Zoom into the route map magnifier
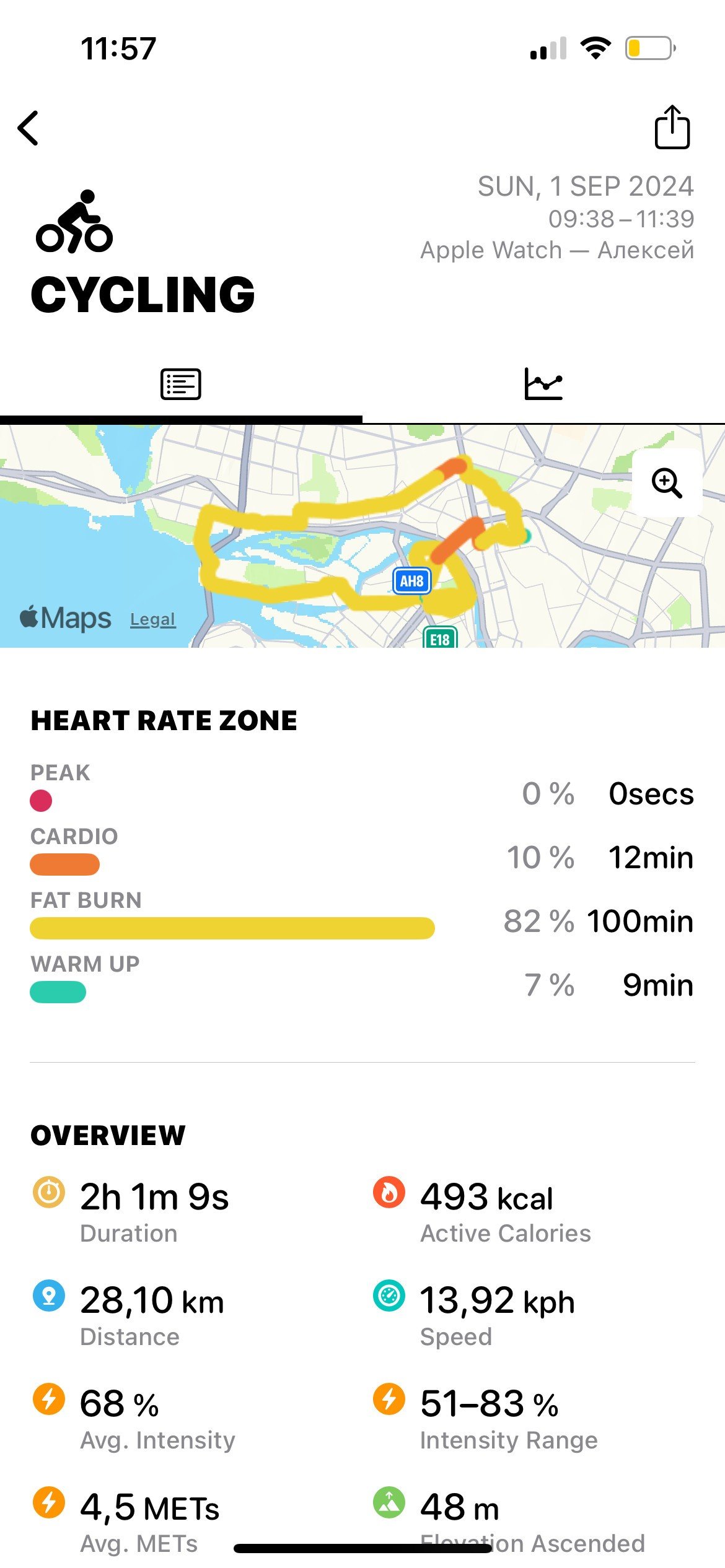 667,483
